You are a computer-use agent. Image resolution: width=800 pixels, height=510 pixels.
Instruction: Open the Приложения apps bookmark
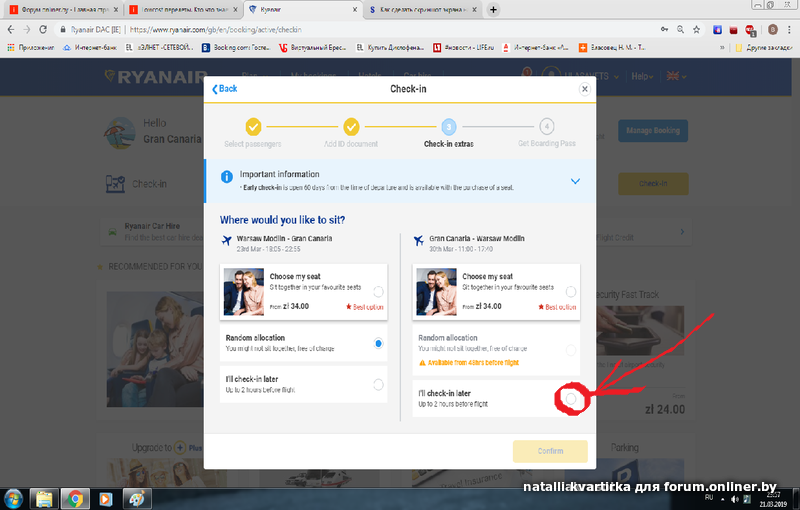(31, 47)
